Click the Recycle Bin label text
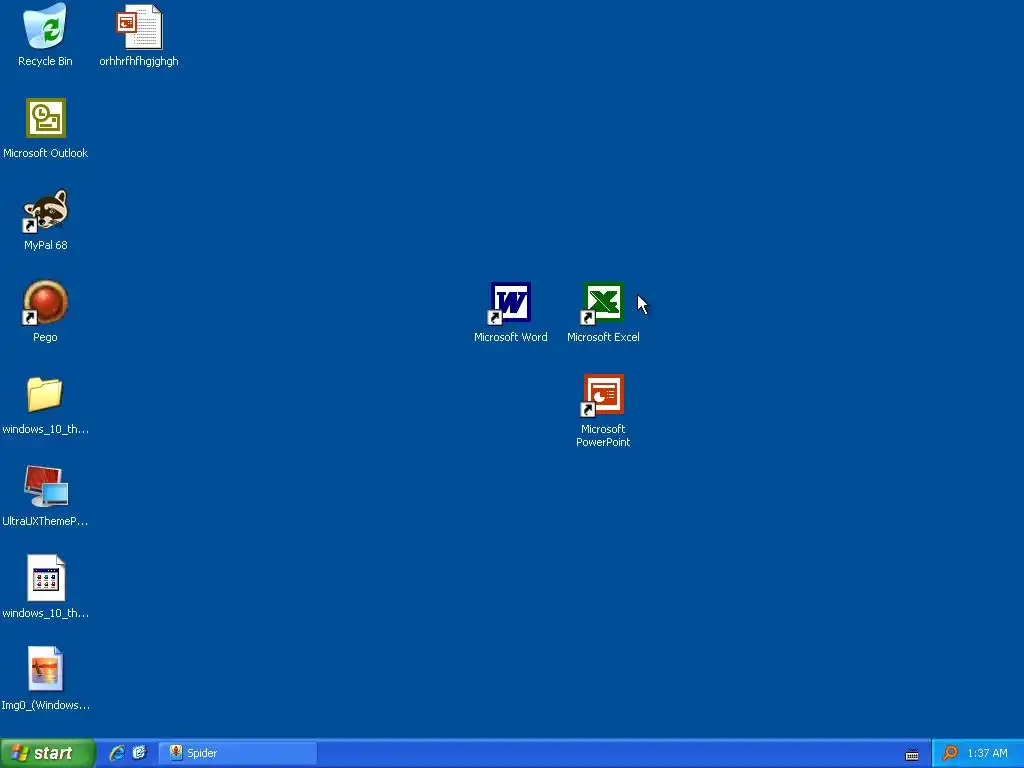 coord(45,61)
